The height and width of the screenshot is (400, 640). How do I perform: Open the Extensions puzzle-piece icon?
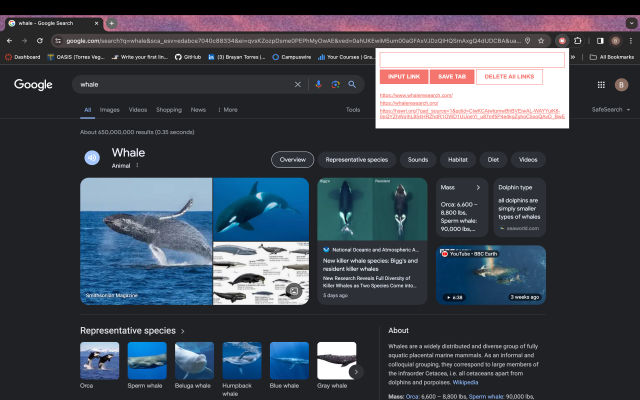[578, 41]
